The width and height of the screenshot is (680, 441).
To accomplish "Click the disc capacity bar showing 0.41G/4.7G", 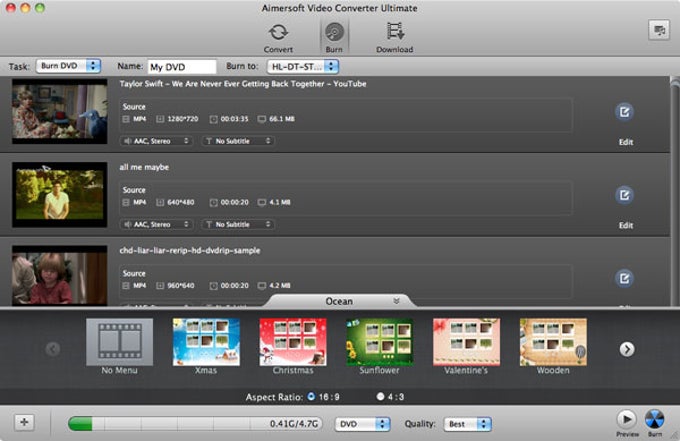I will (195, 424).
